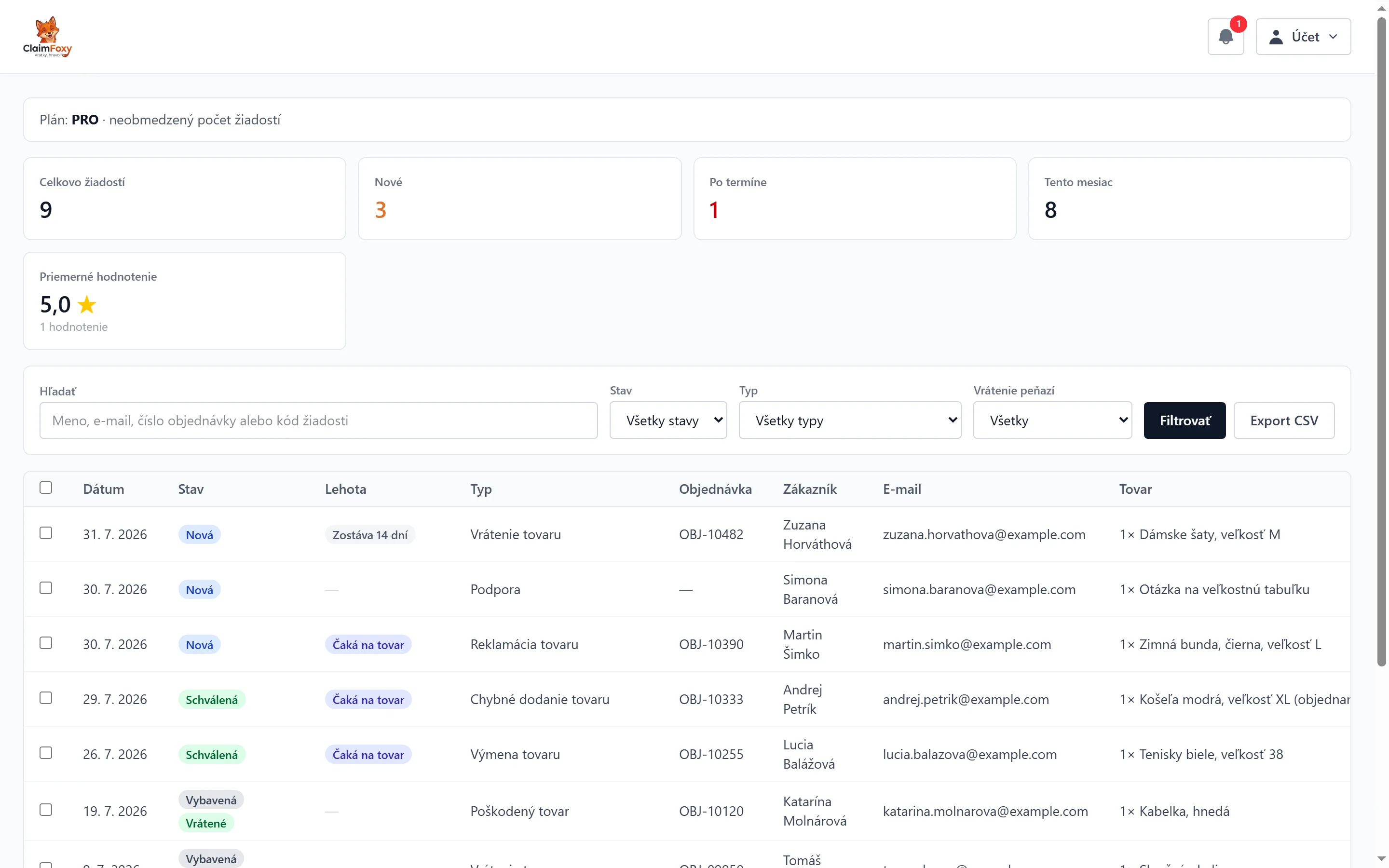
Task: Click the gold star in average rating card
Action: pyautogui.click(x=87, y=304)
